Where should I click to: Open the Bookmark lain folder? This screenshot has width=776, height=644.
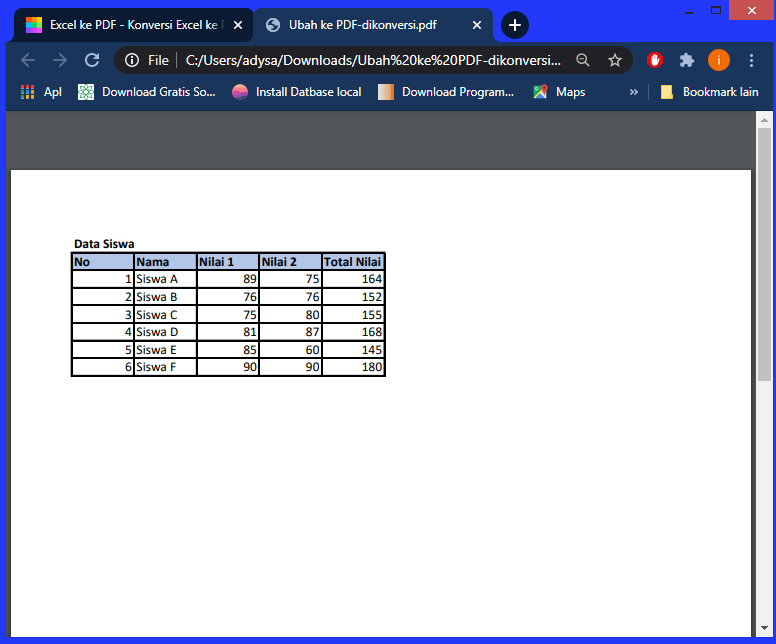pos(709,92)
